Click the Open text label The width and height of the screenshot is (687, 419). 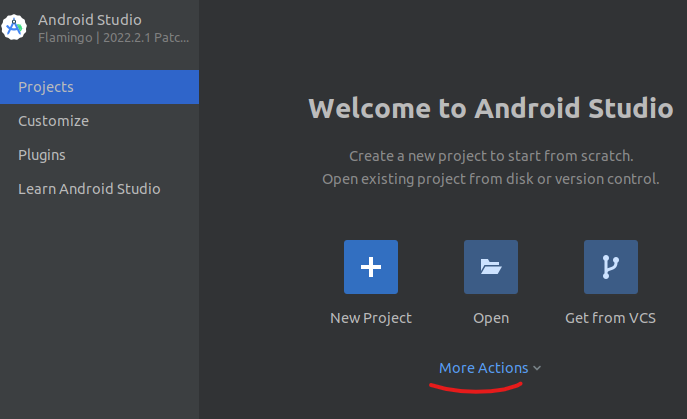490,318
